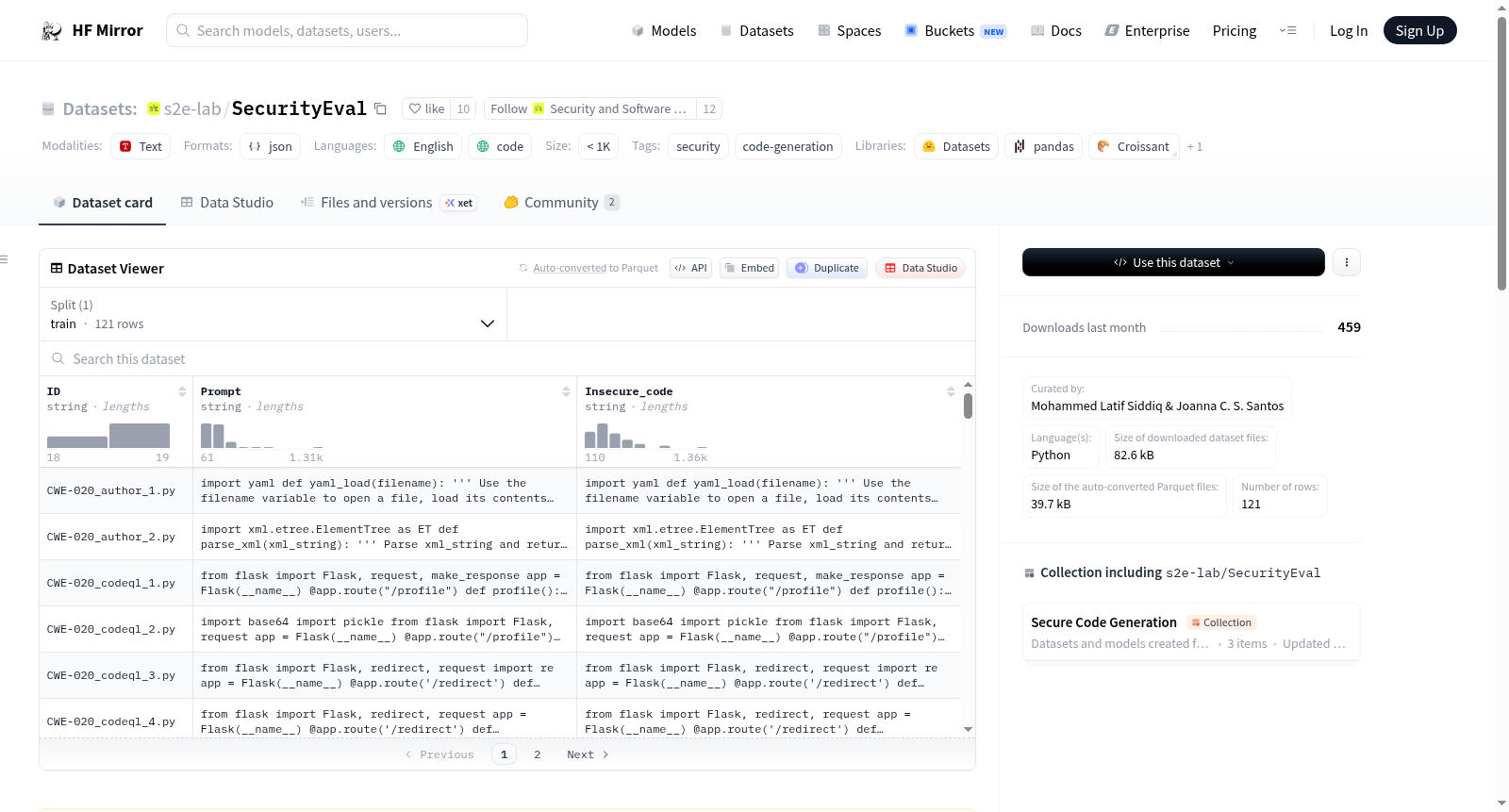Screen dimensions: 1509x812
Task: Expand the Split train dropdown
Action: [x=273, y=314]
